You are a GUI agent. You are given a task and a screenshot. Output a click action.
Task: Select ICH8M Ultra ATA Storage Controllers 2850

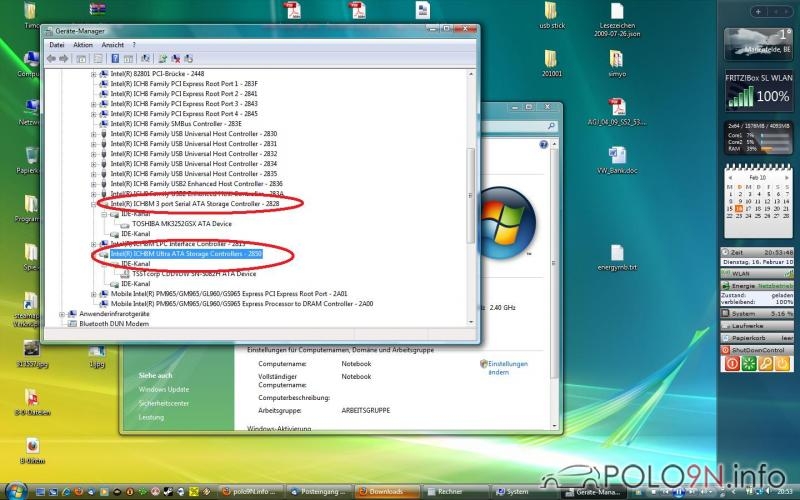click(x=186, y=254)
